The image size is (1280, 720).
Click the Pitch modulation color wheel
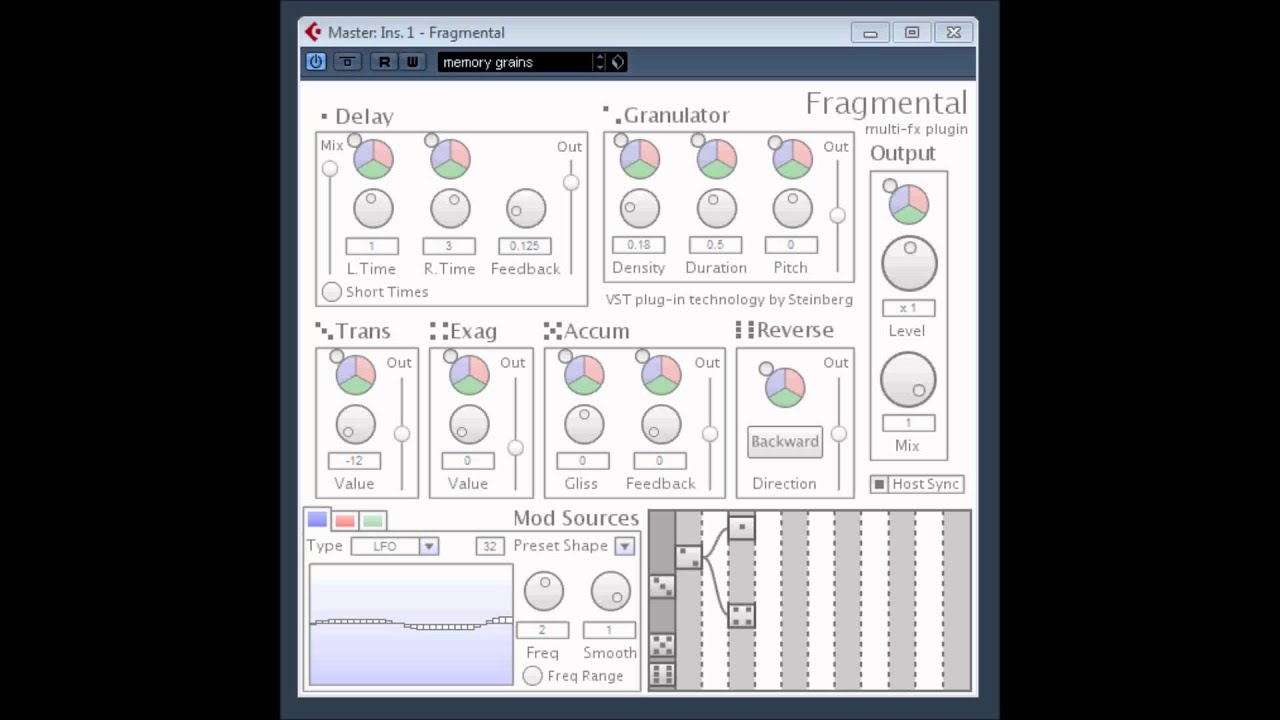tap(793, 158)
